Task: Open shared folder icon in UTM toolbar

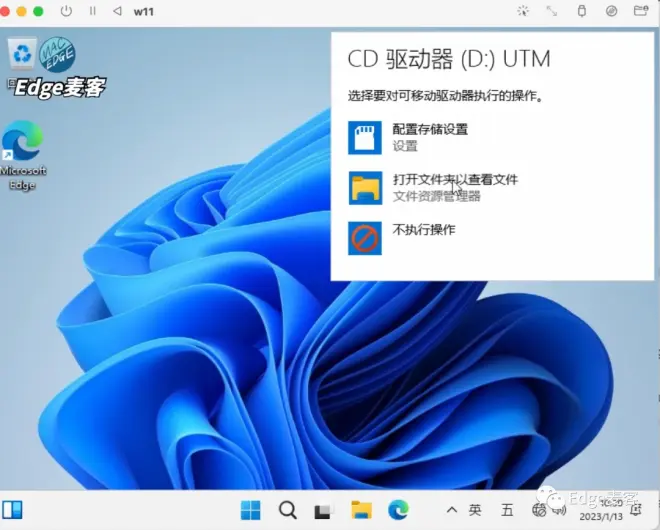Action: pos(641,11)
